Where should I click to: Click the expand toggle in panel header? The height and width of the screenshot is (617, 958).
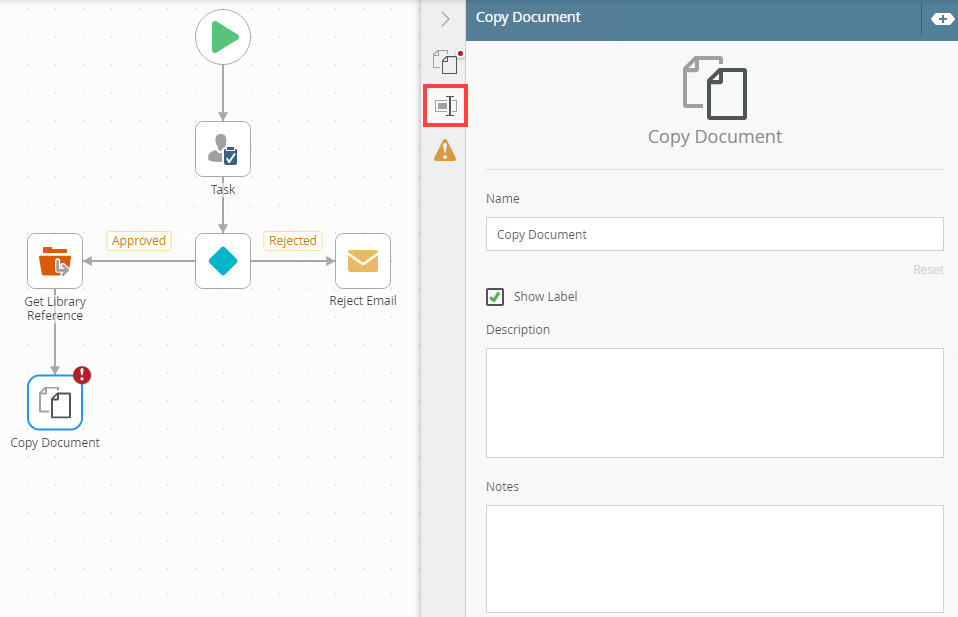942,18
